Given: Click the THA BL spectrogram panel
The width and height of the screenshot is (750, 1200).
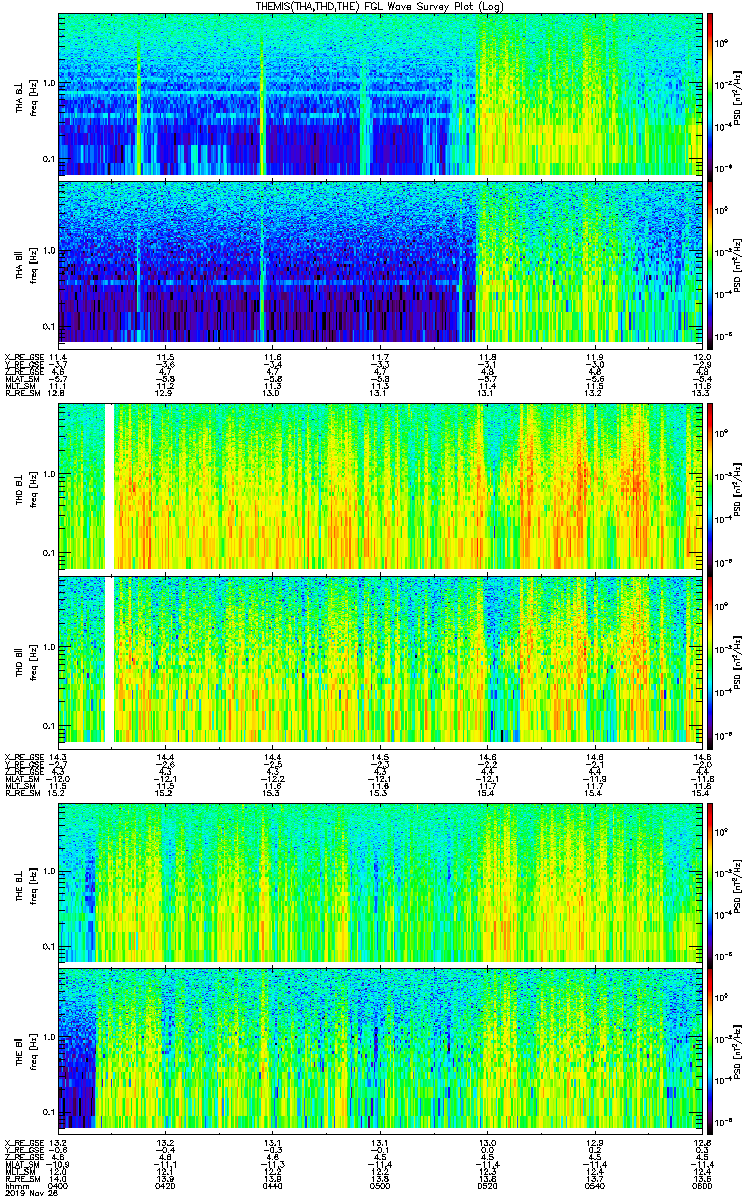Looking at the screenshot, I should tap(380, 95).
